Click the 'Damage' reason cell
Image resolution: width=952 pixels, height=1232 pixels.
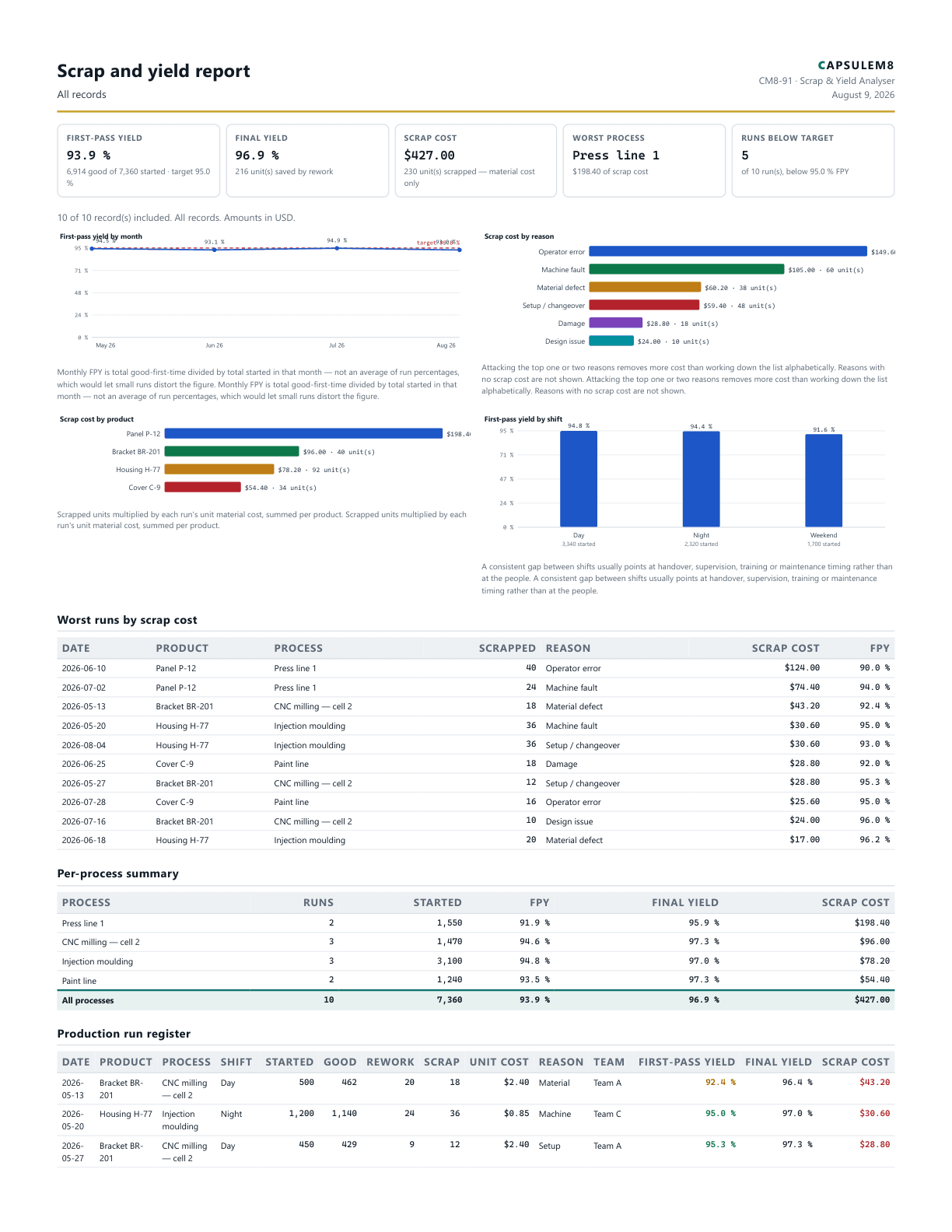click(x=562, y=764)
